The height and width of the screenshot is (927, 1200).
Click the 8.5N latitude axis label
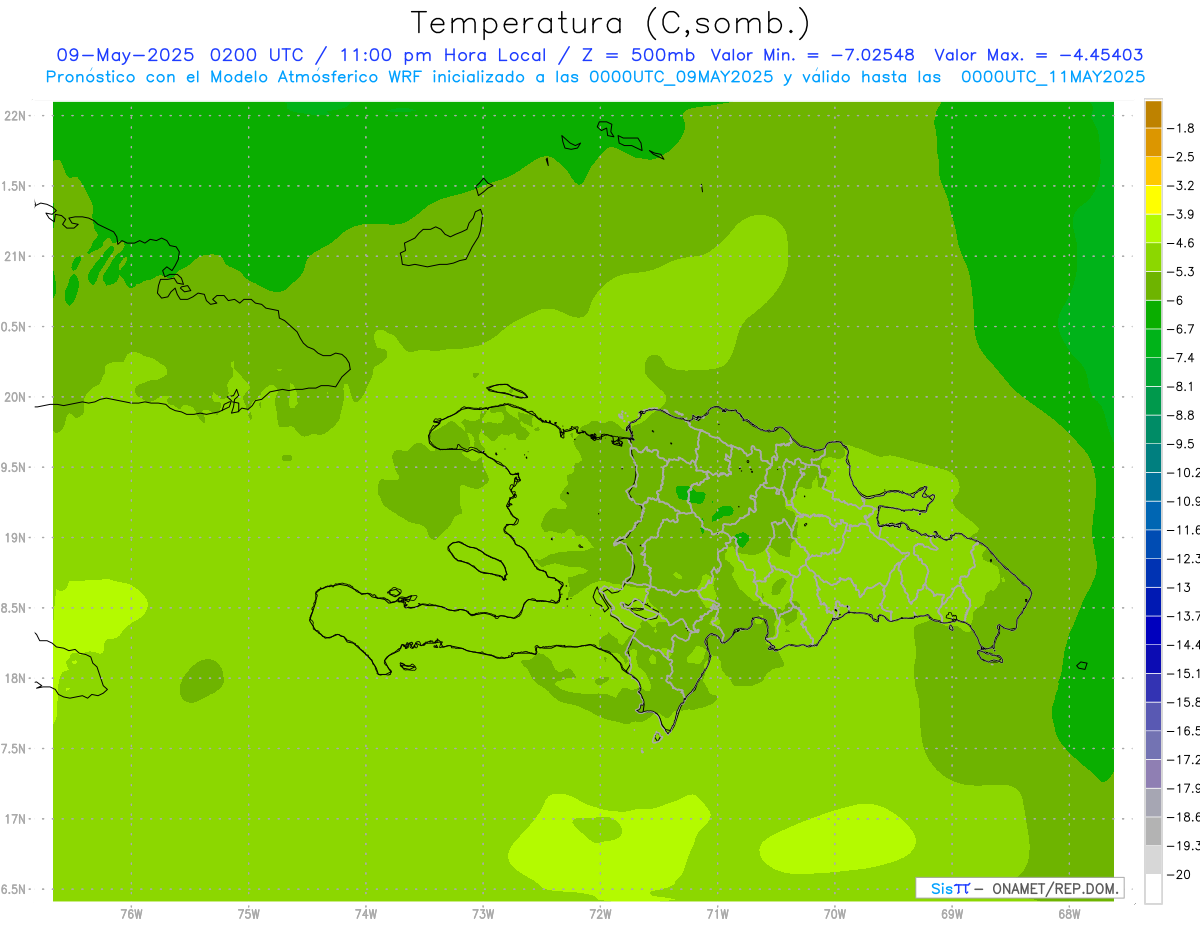tap(13, 608)
